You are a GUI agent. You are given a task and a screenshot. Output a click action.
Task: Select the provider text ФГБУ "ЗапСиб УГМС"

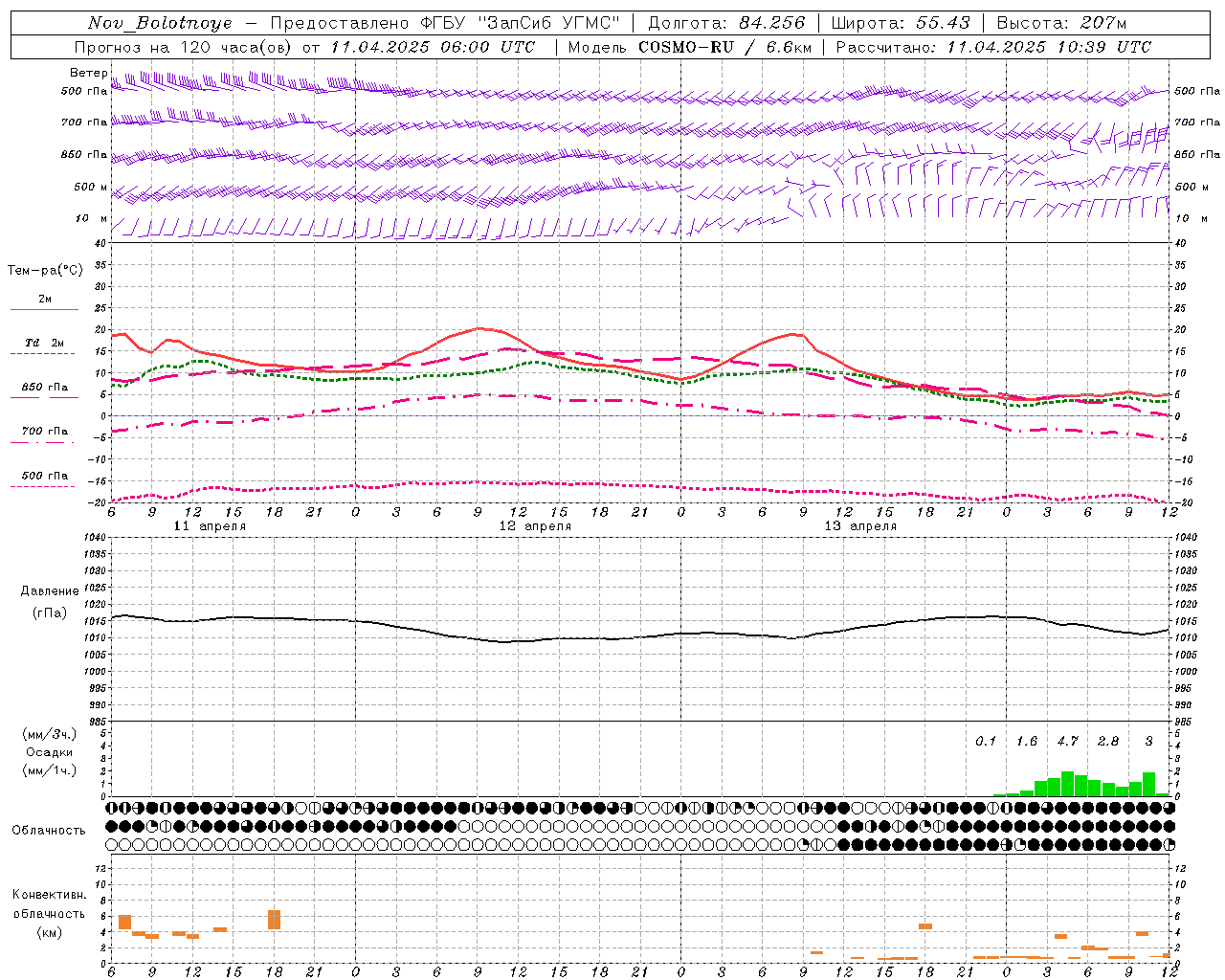coord(522,23)
